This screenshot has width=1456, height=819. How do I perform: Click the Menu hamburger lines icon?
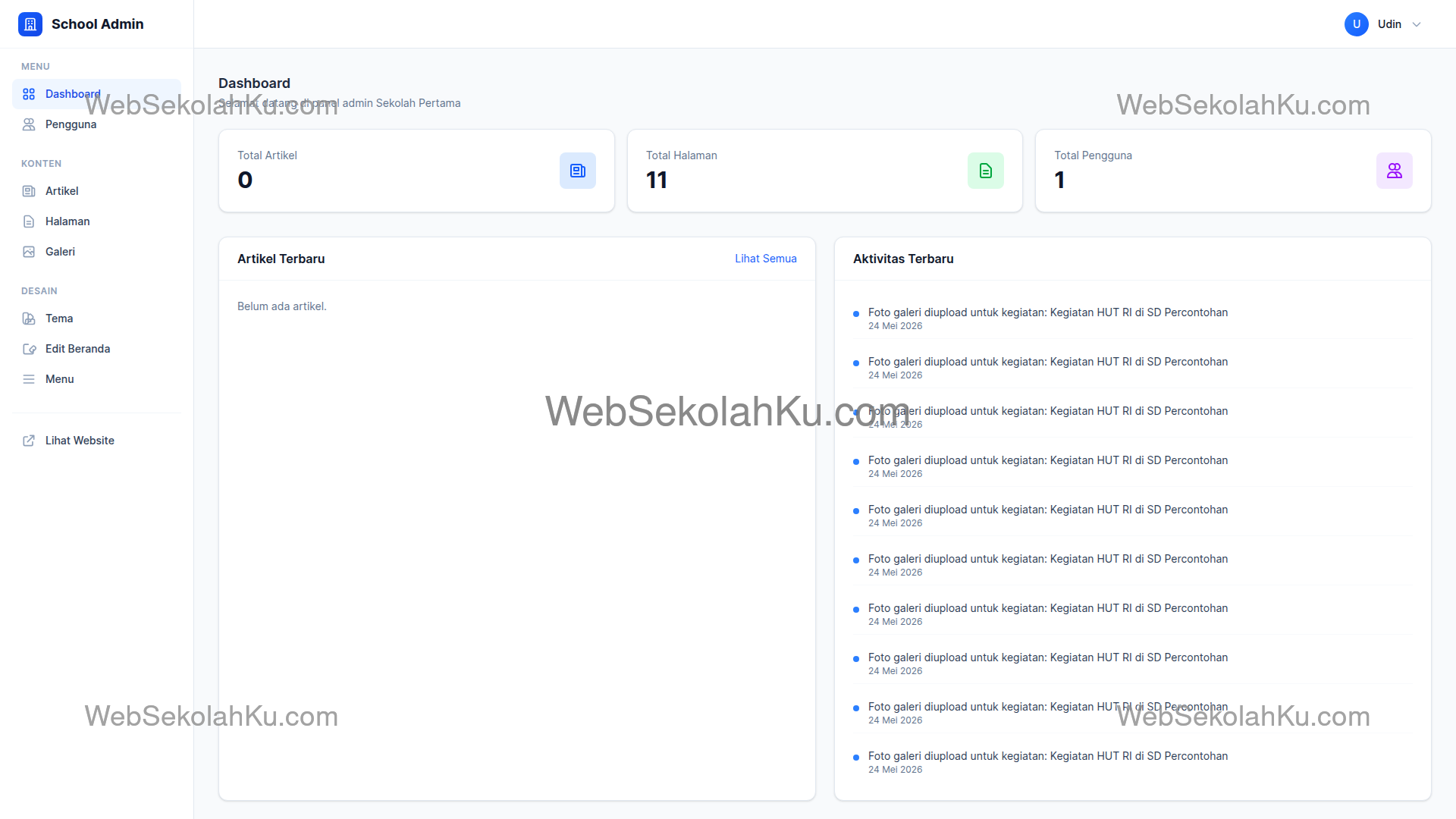point(29,379)
